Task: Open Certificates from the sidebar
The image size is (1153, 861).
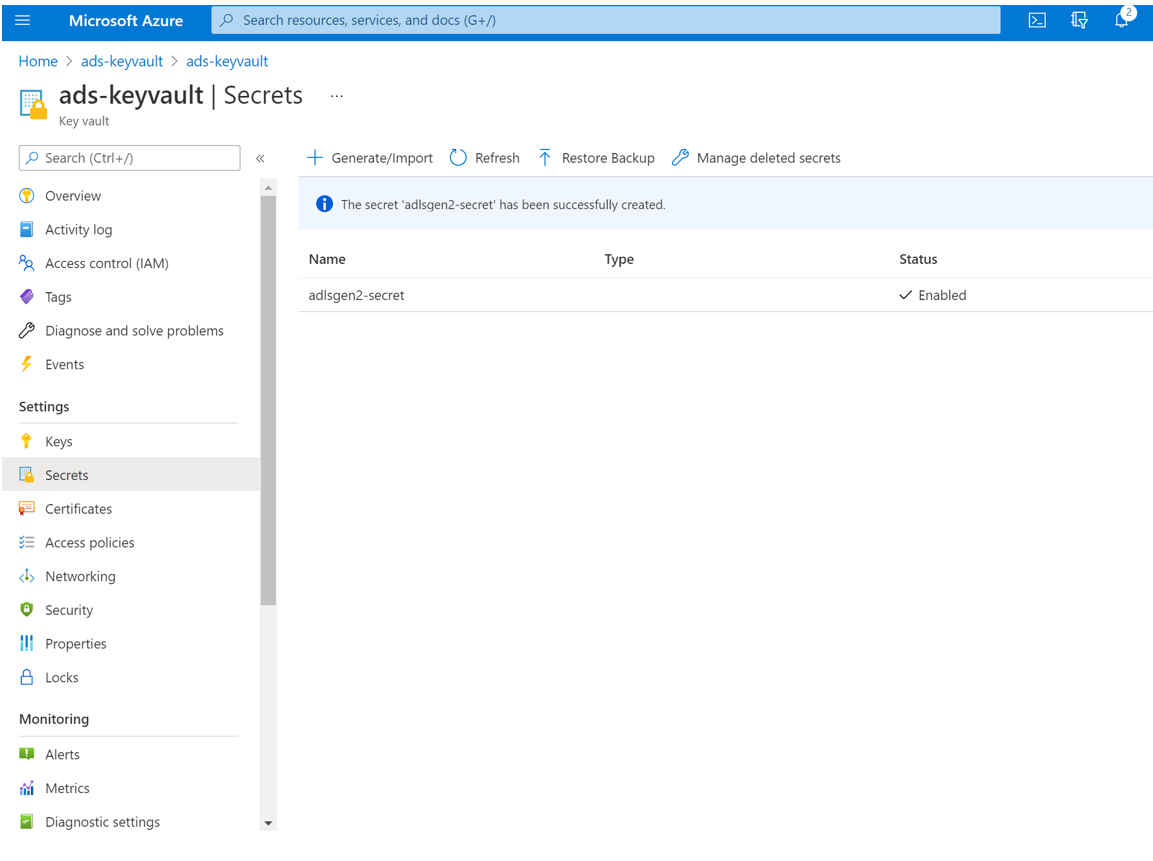Action: click(80, 508)
